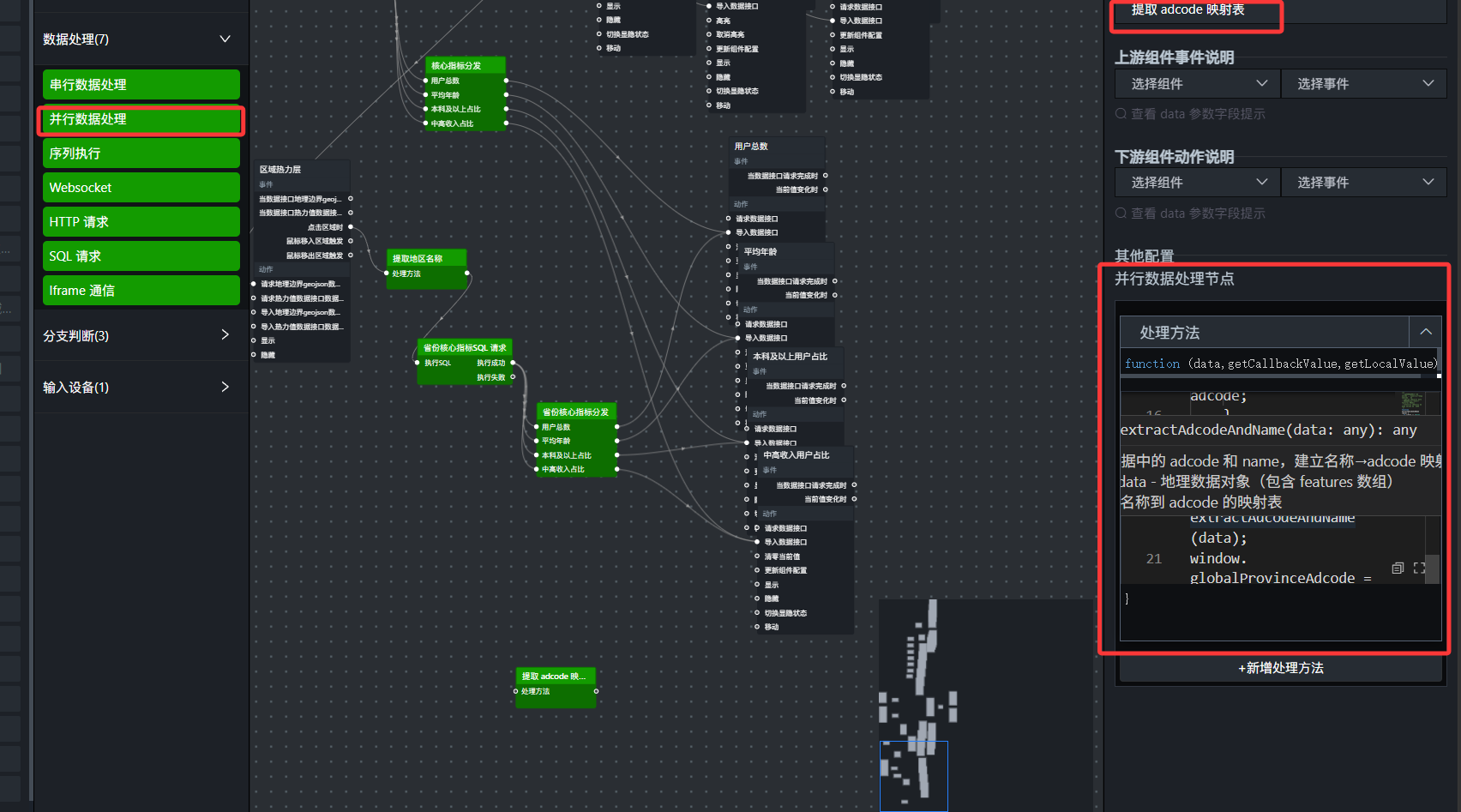
Task: Click 提取地区名称 处理方法 input port
Action: coord(387,274)
